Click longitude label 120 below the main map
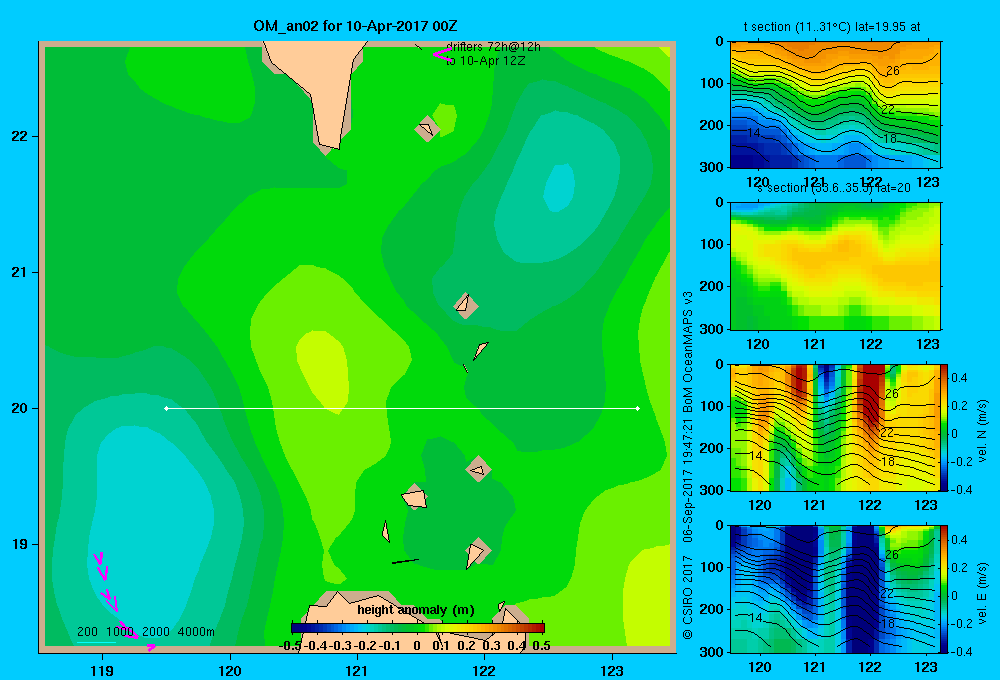This screenshot has height=680, width=1000. coord(230,670)
